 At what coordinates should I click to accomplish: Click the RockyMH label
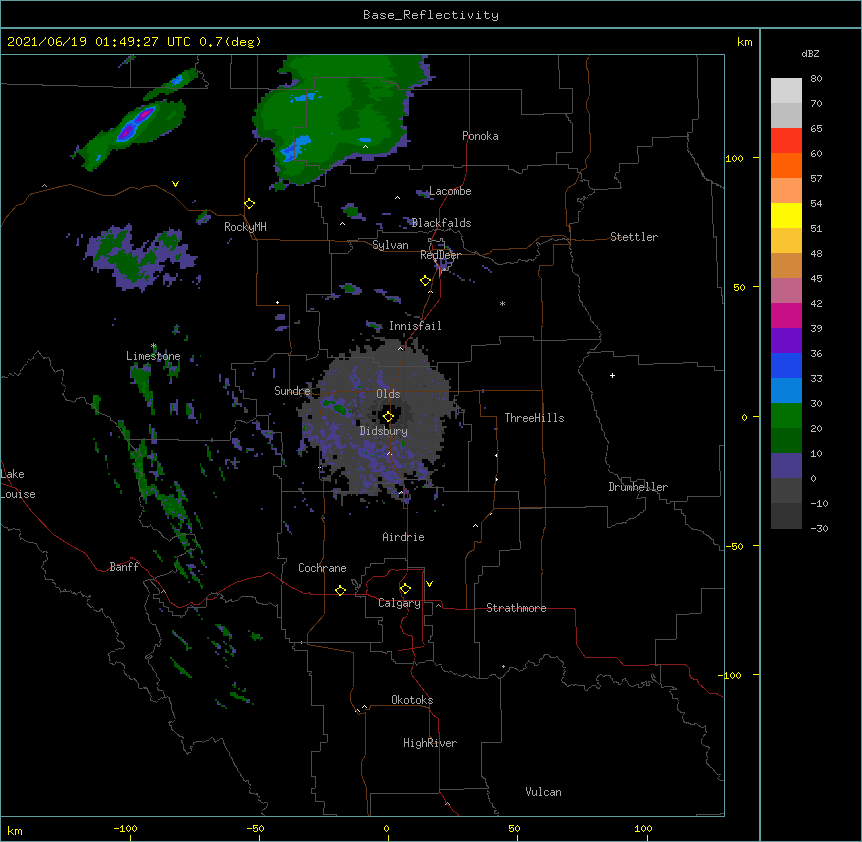(245, 226)
